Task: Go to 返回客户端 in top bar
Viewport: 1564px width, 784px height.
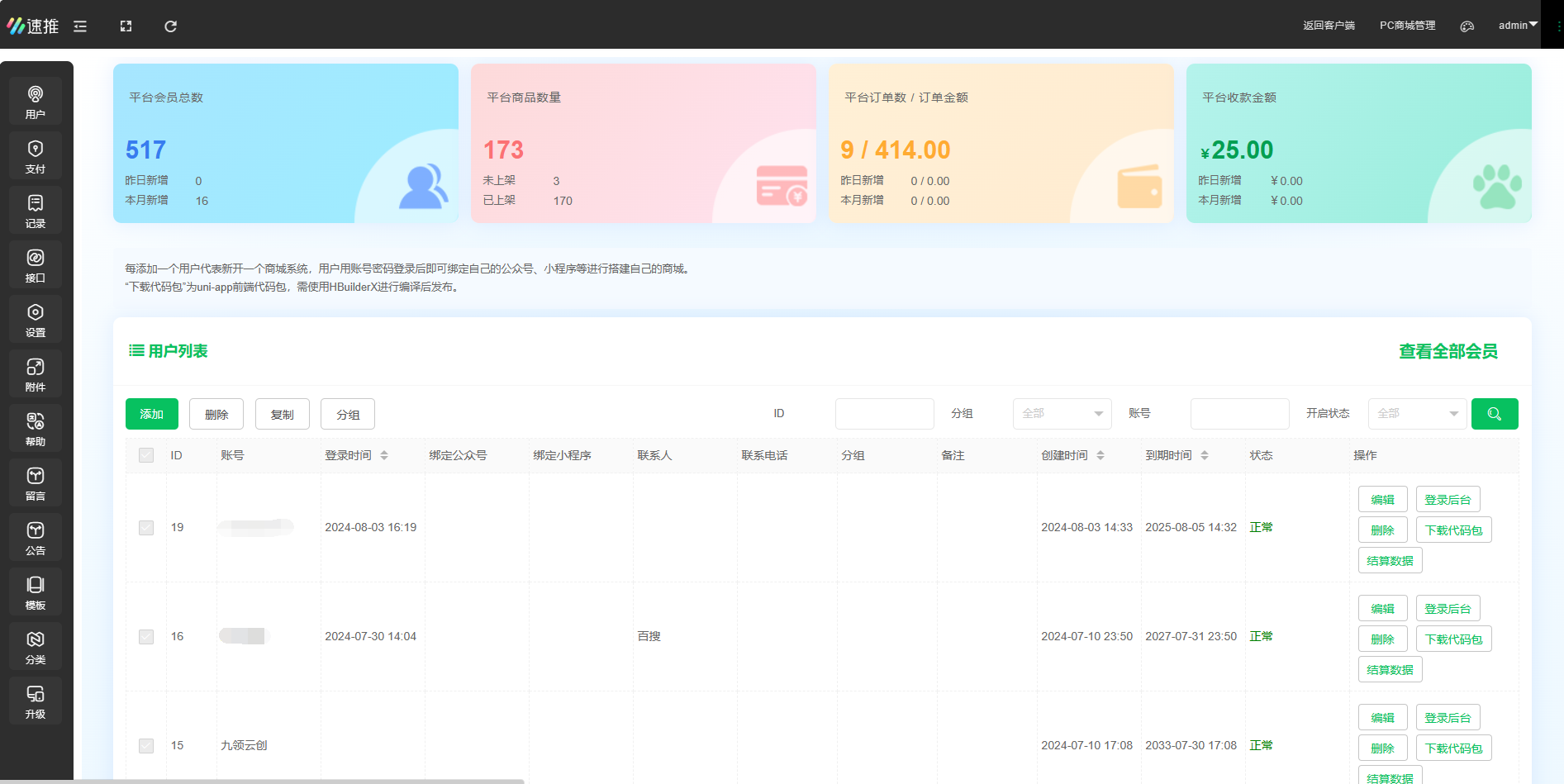Action: click(1329, 26)
